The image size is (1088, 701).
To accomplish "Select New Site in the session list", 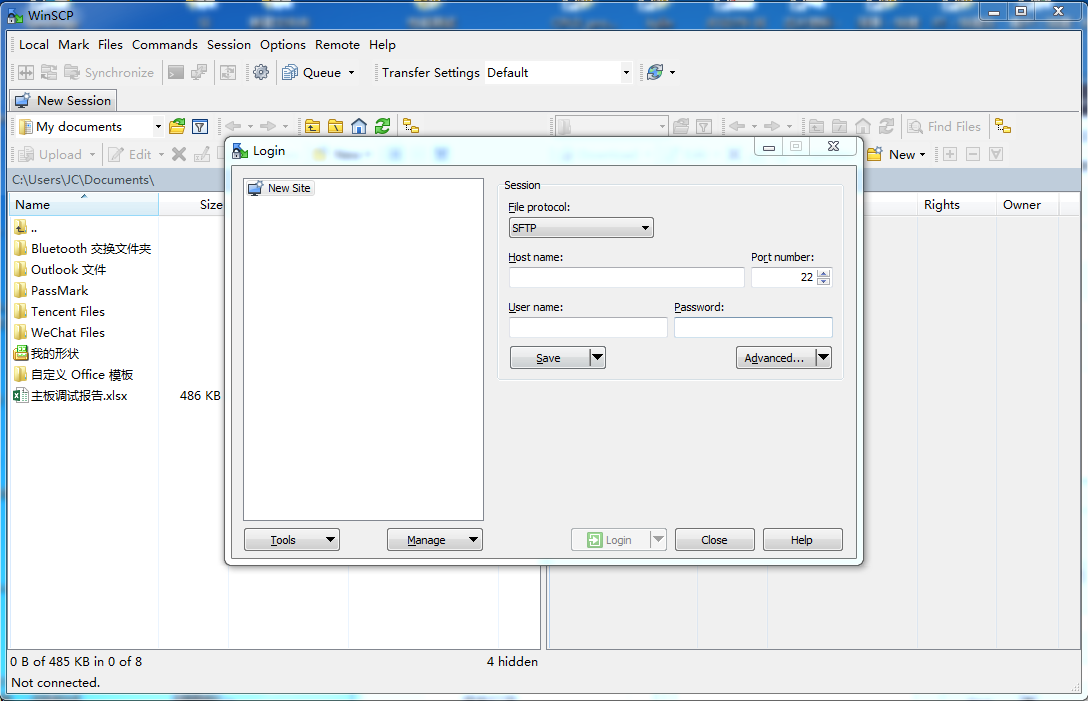I will pos(285,187).
